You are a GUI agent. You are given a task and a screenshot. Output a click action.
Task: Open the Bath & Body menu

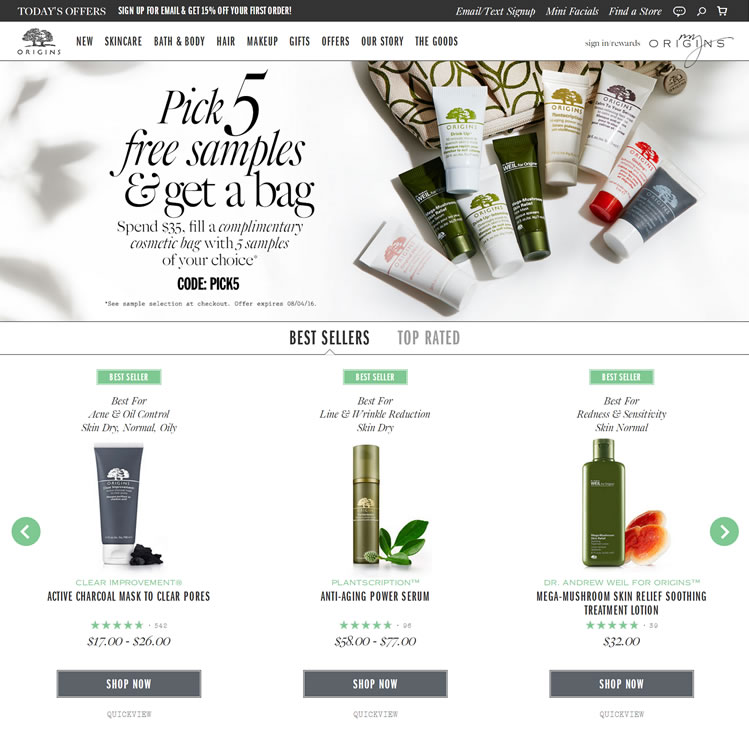point(179,42)
